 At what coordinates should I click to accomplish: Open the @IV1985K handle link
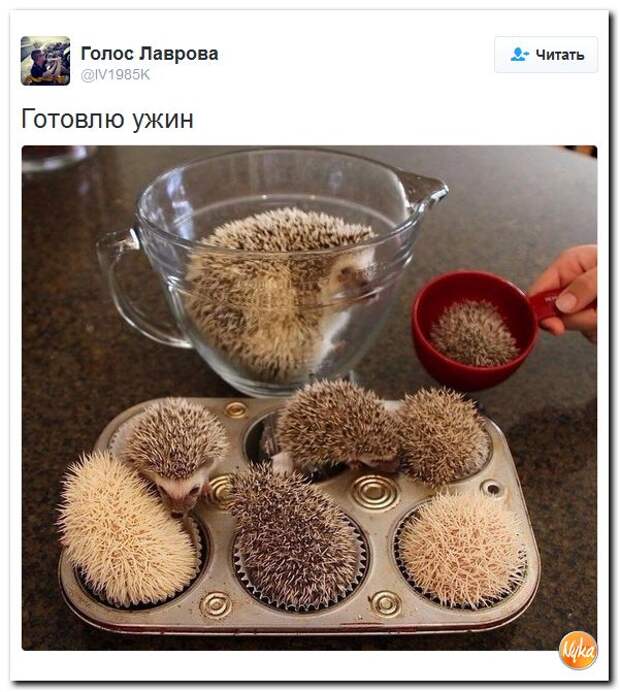point(115,75)
